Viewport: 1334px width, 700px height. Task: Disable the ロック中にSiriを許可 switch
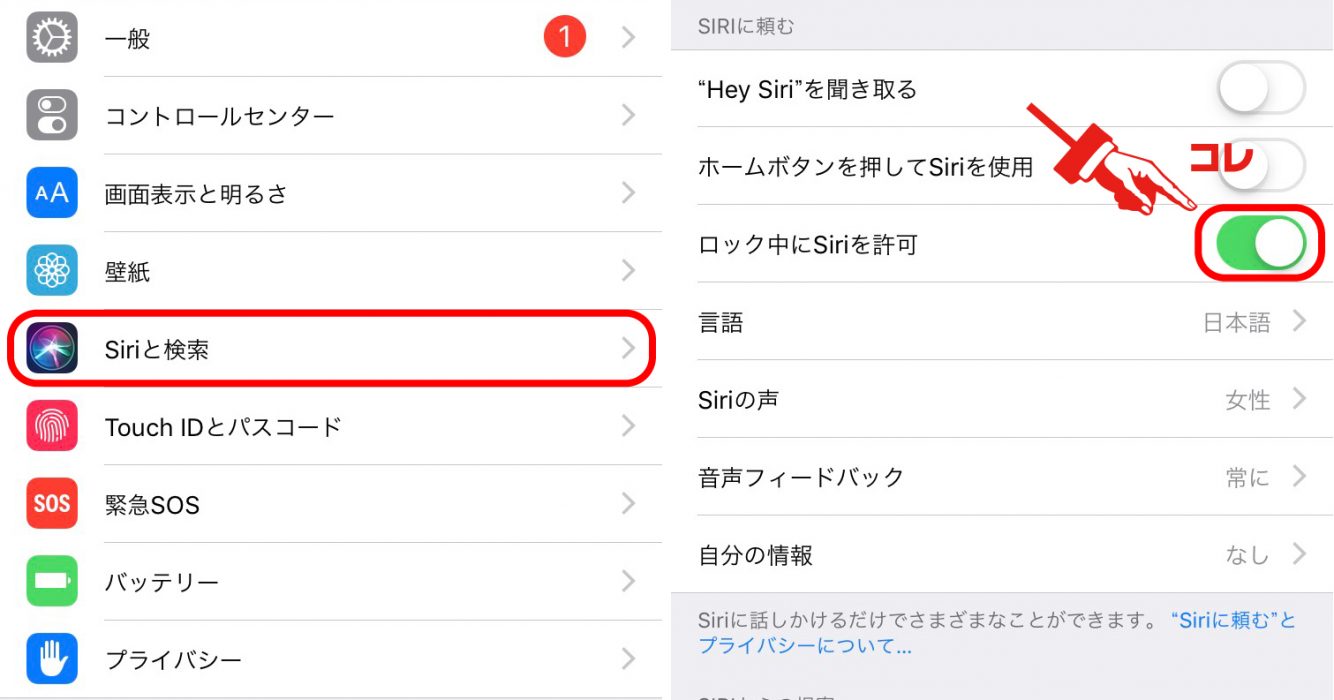[1261, 244]
